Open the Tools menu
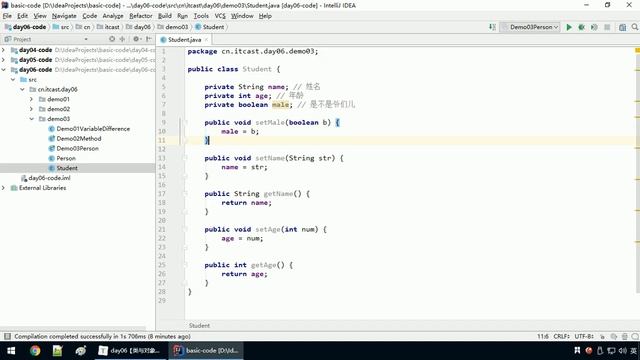 [201, 16]
